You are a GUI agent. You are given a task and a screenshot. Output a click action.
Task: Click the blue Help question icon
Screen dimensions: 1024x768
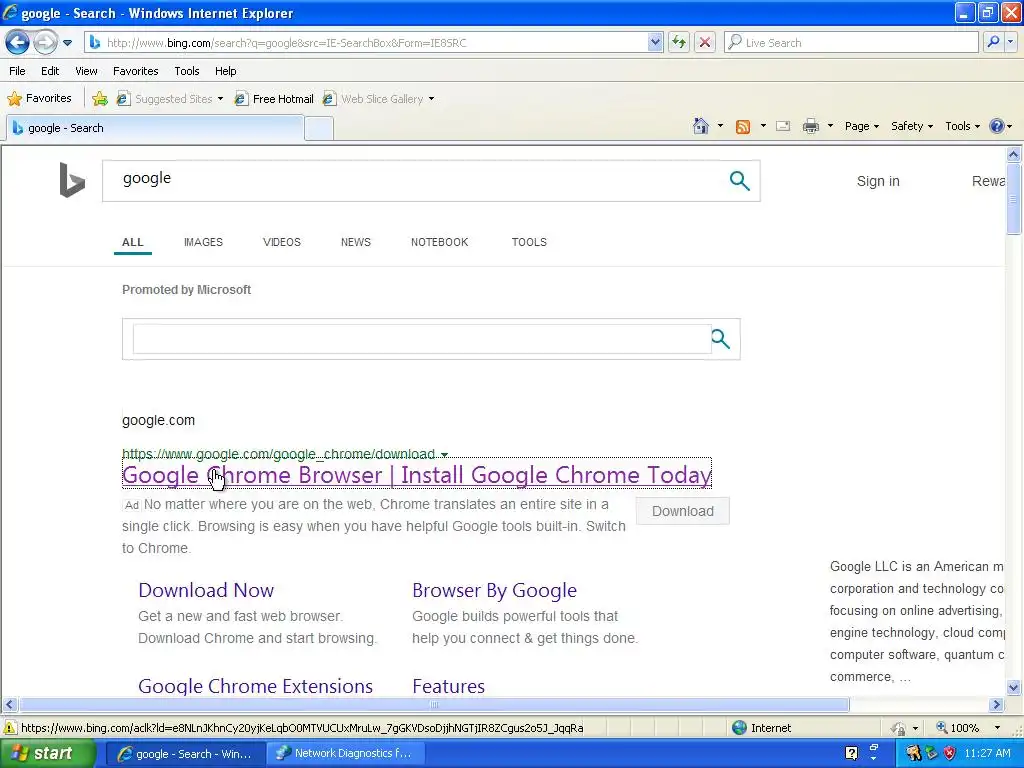[997, 126]
